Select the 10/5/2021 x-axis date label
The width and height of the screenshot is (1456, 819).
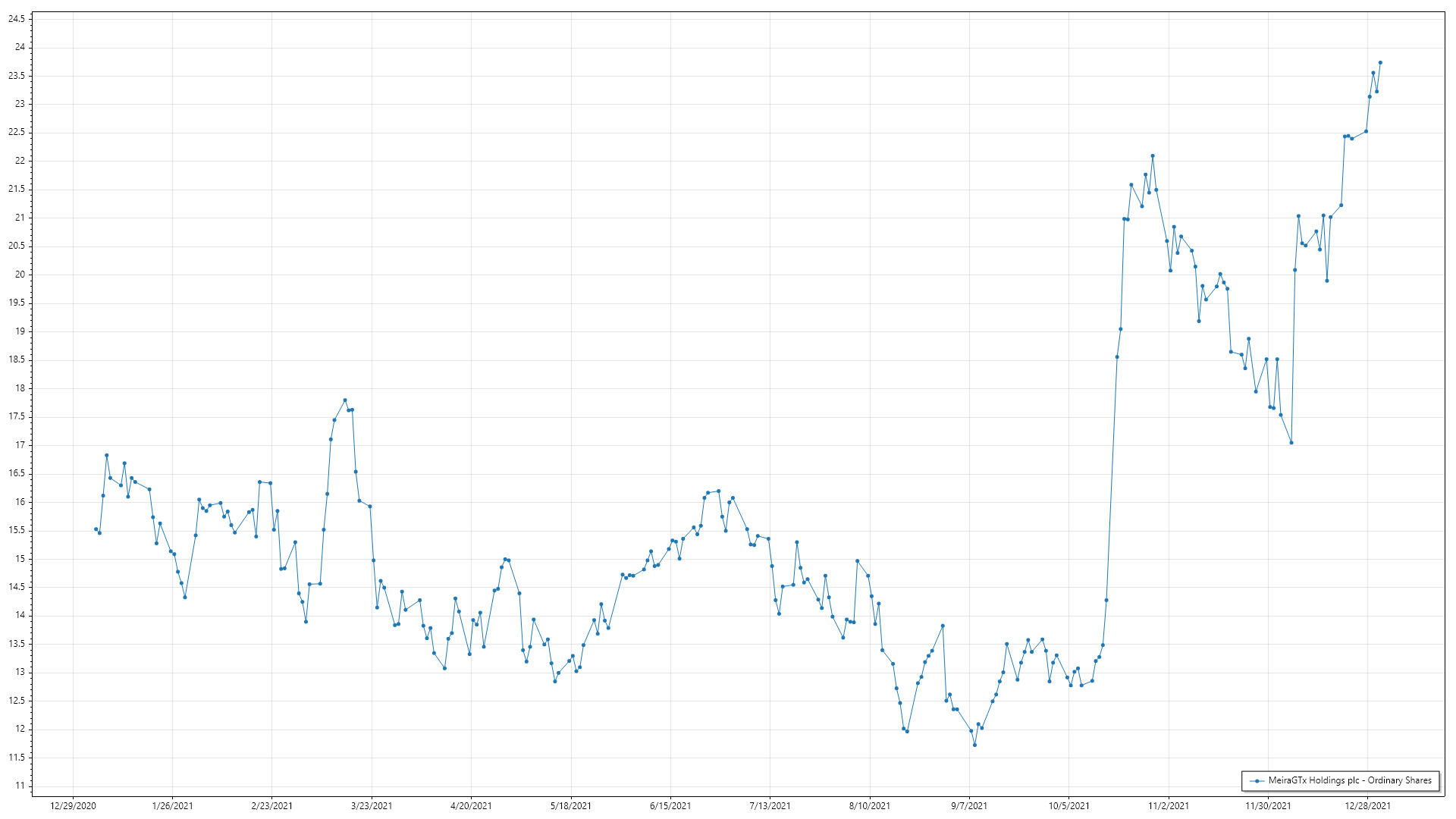[x=1069, y=805]
